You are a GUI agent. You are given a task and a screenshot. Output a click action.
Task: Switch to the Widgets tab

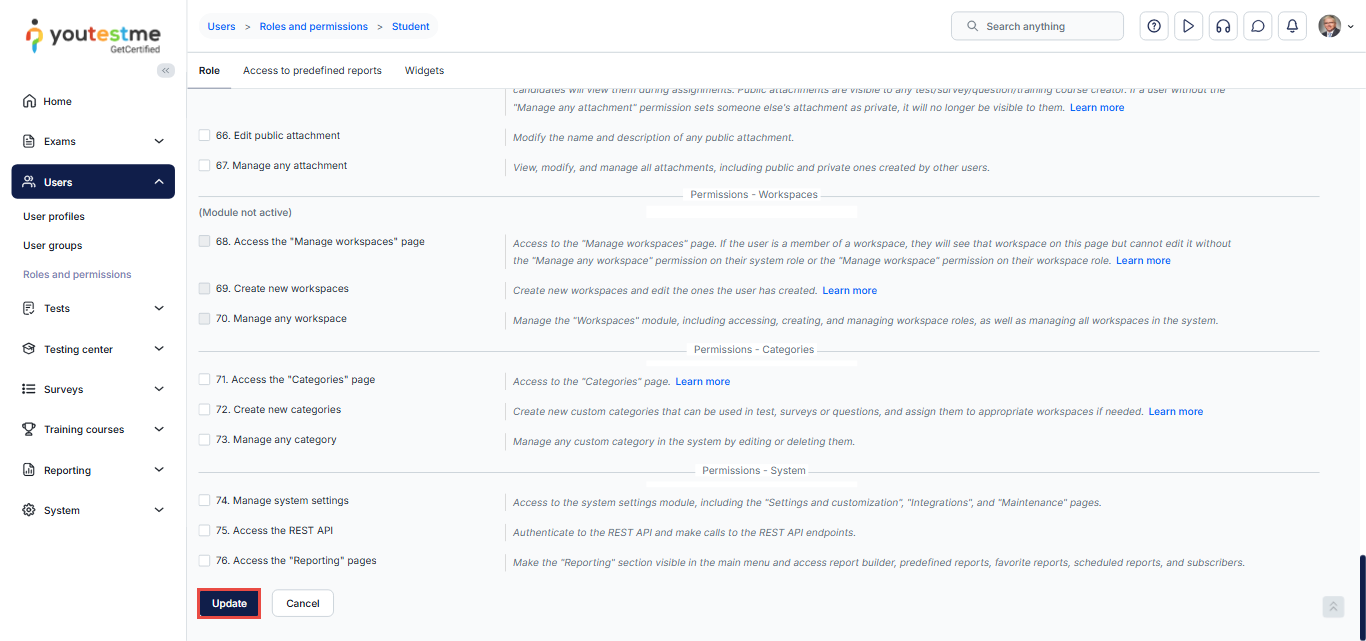pos(424,71)
